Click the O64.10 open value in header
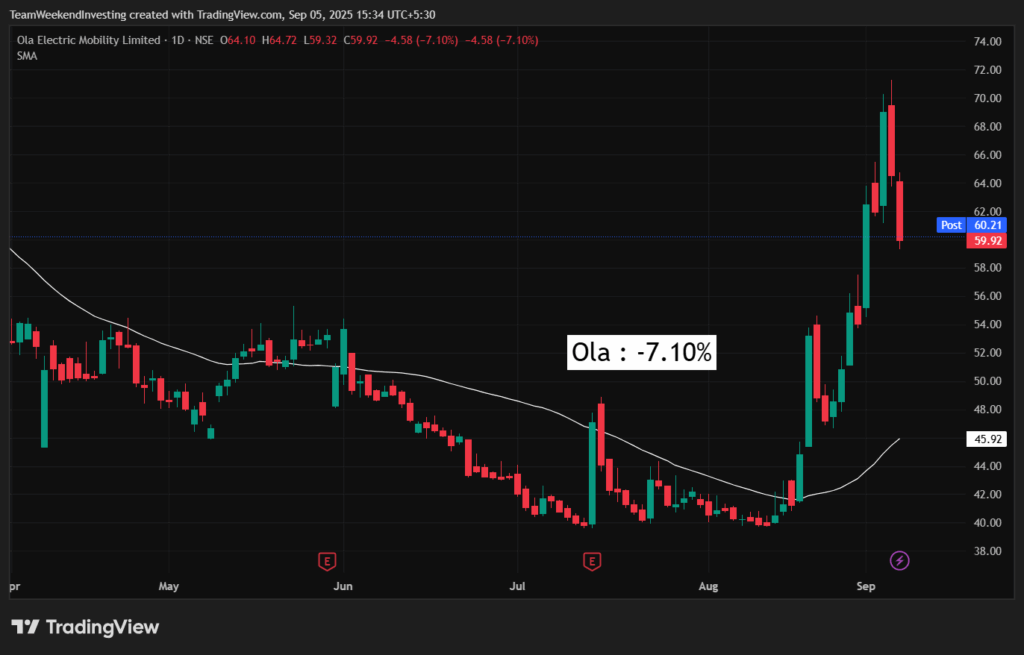This screenshot has width=1024, height=655. click(x=238, y=40)
